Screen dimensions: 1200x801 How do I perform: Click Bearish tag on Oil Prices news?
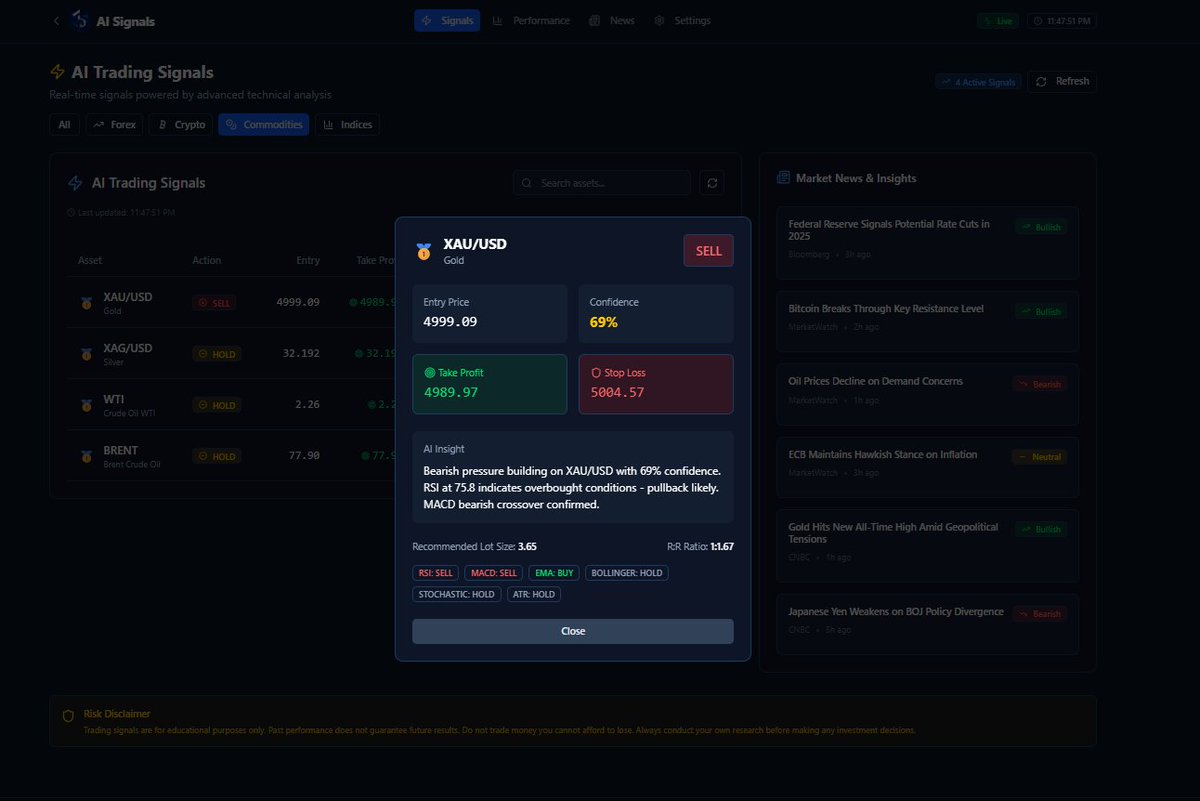(x=1040, y=384)
